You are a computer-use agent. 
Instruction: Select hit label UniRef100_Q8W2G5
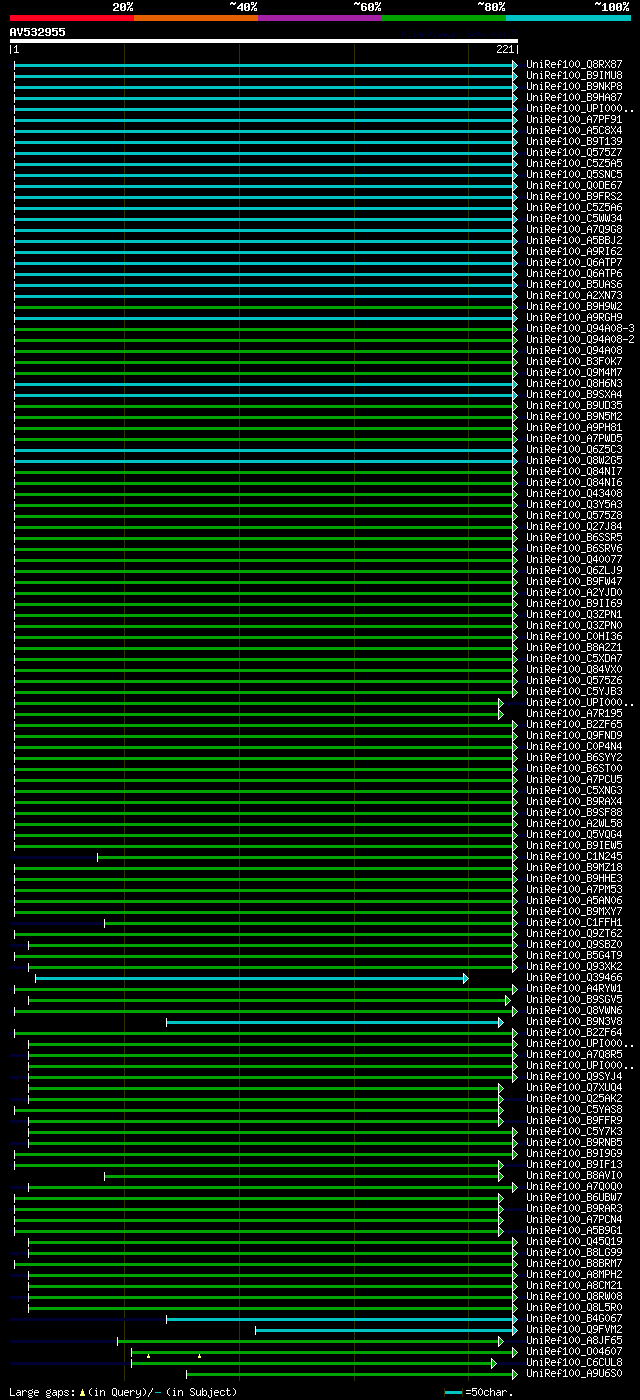(574, 460)
